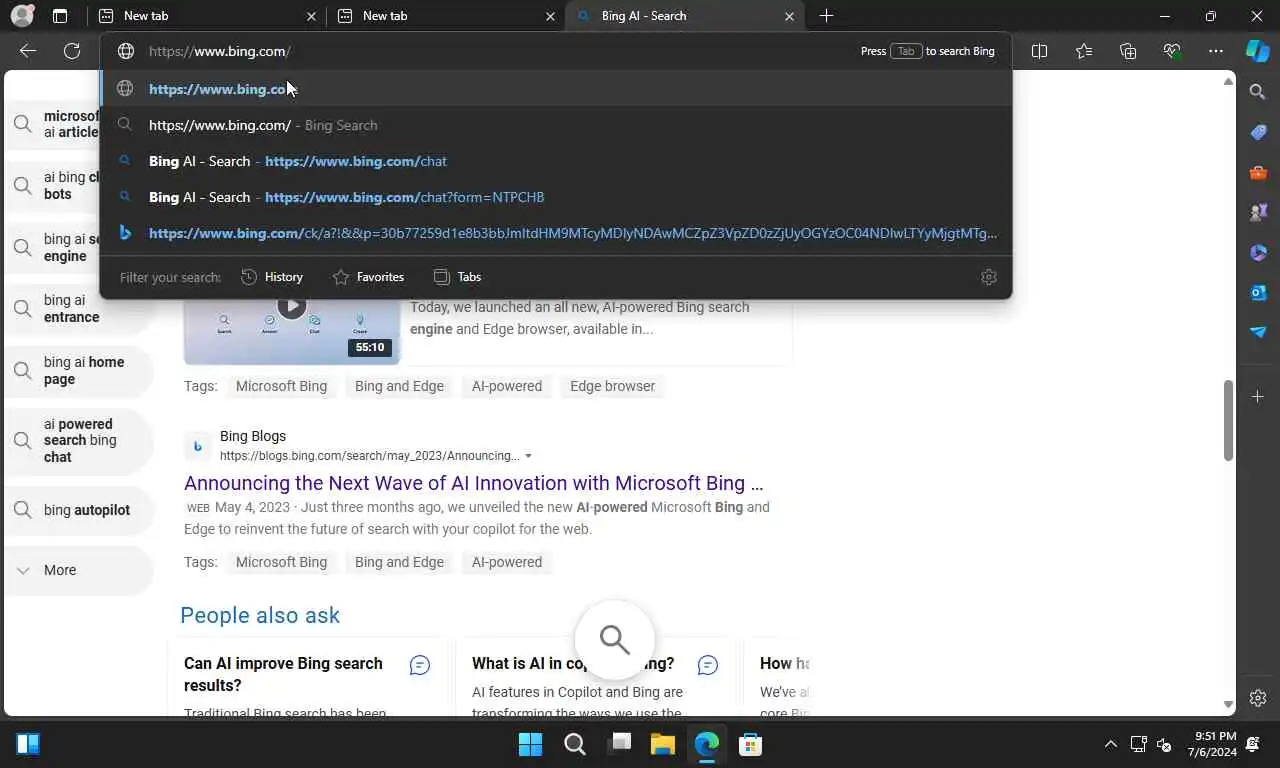Viewport: 1280px width, 768px height.
Task: Expand More related searches
Action: click(78, 570)
